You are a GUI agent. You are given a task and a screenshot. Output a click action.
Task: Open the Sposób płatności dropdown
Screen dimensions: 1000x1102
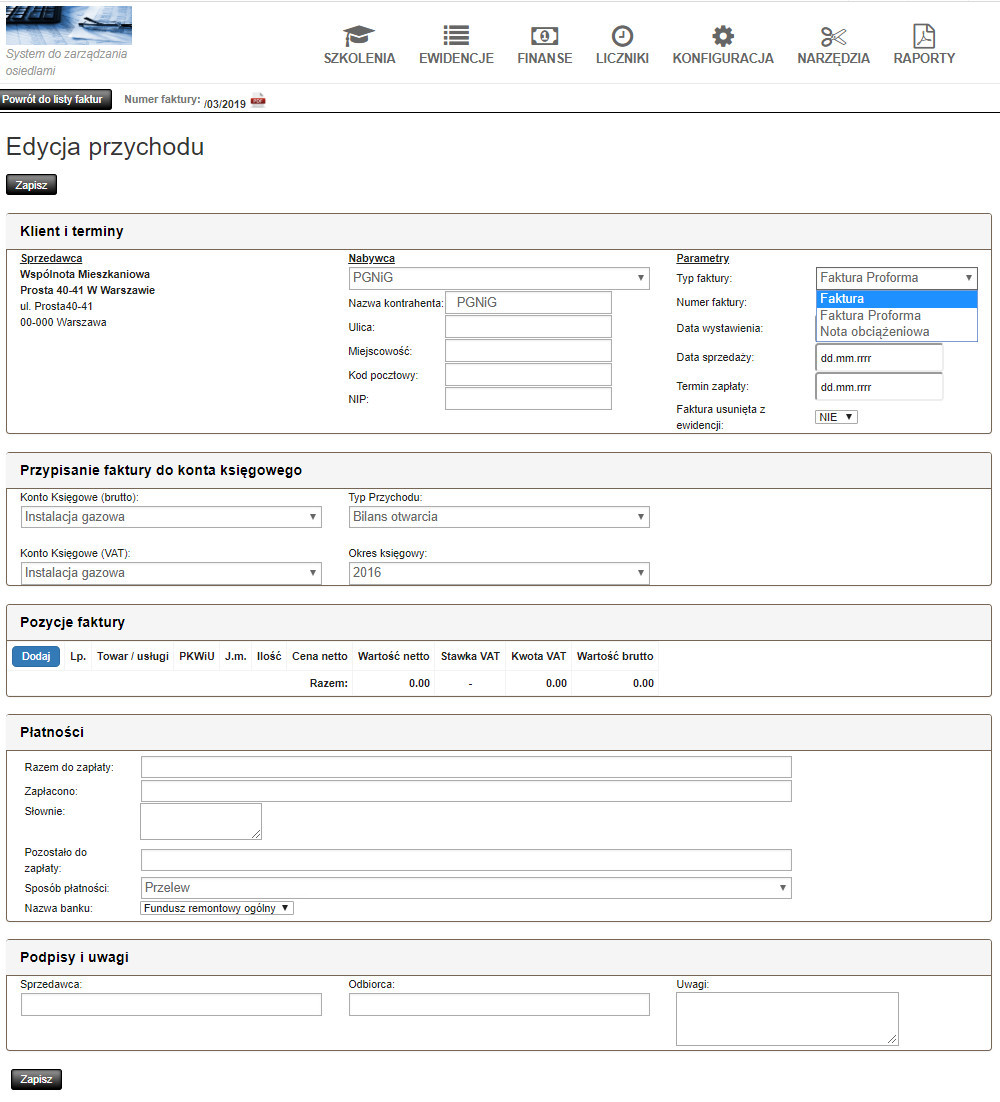tap(466, 888)
